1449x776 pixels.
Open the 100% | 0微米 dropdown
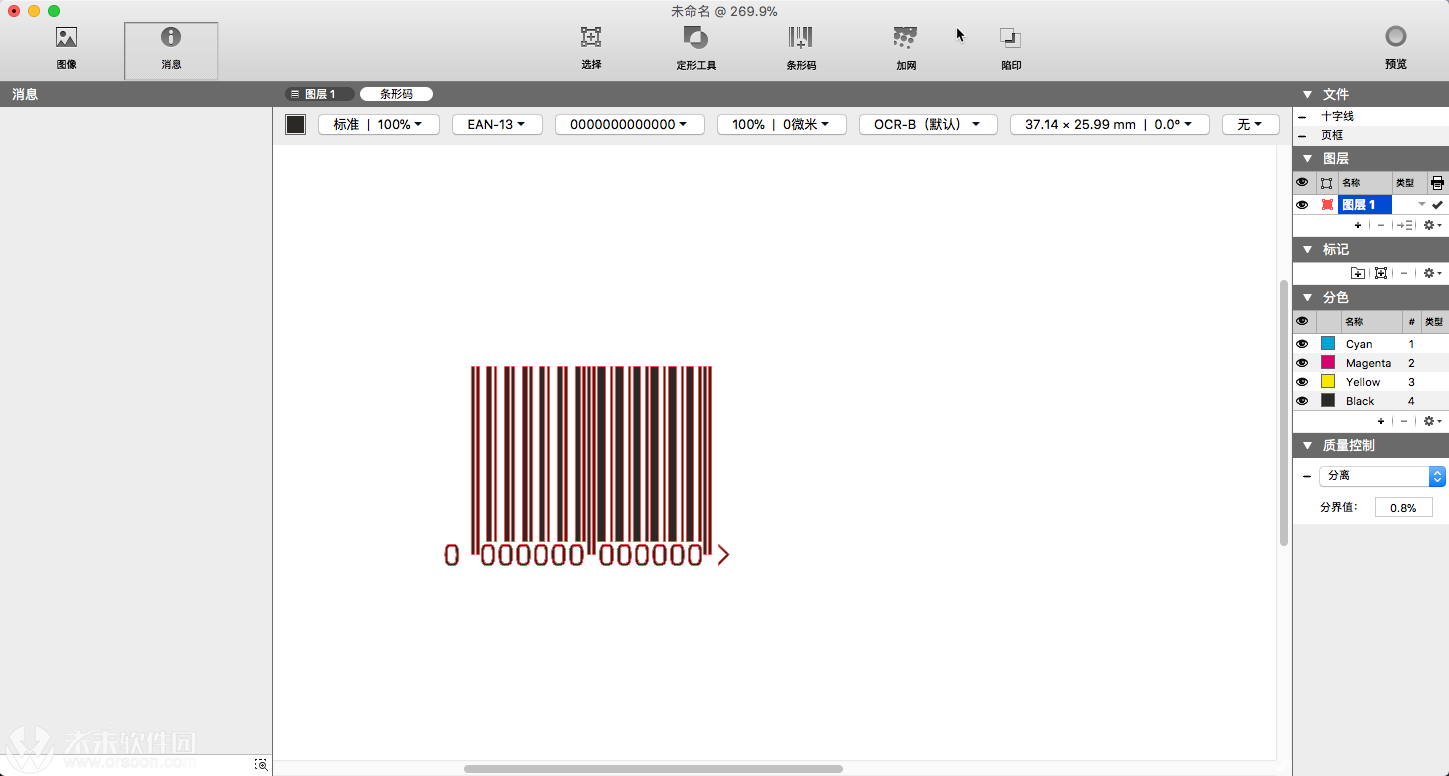coord(782,124)
